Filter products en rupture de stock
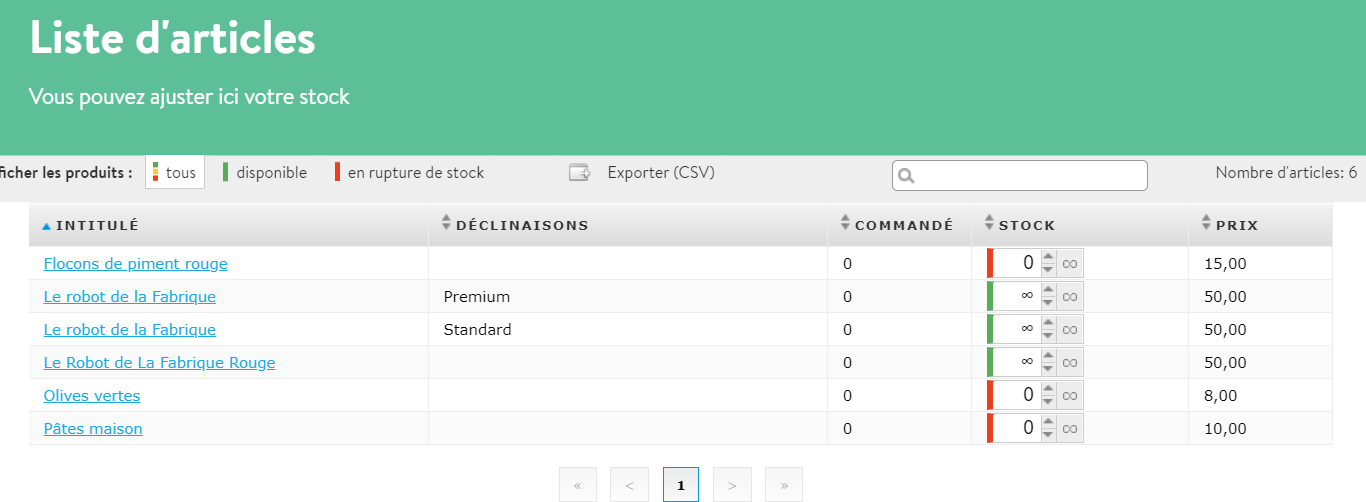 [414, 173]
